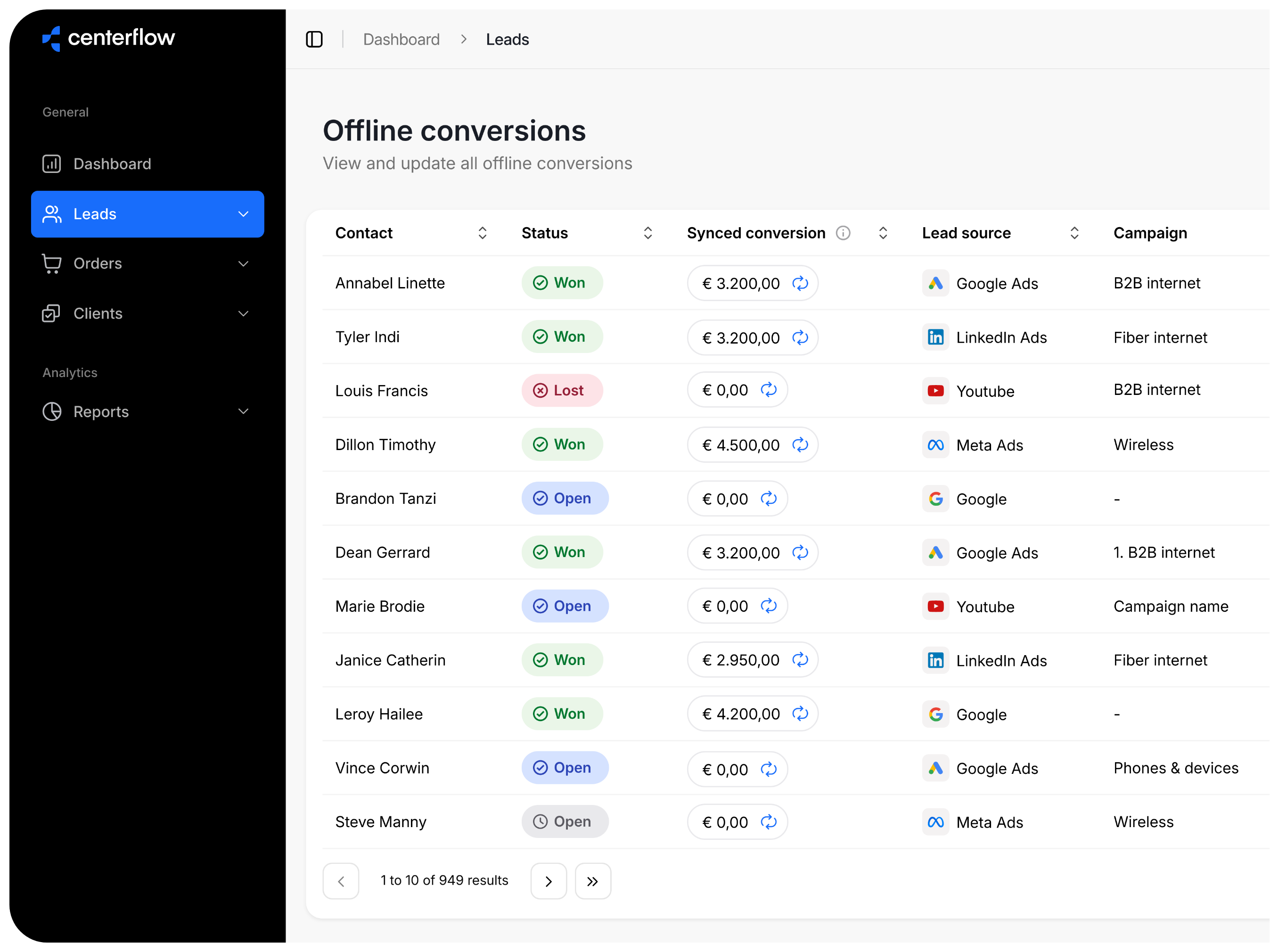
Task: Click the sync icon in Steve Manny's row
Action: point(768,822)
